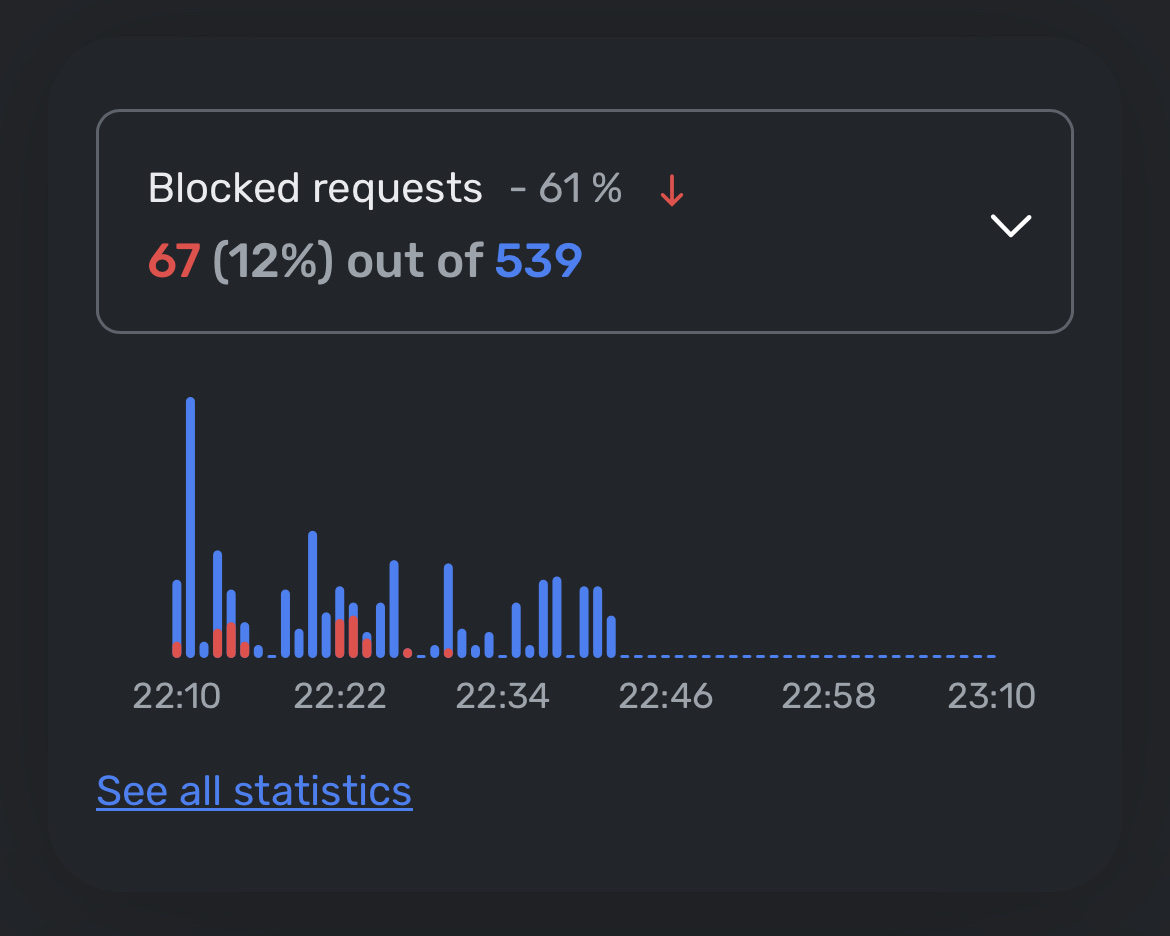Click the 22:58 axis label
This screenshot has width=1170, height=936.
point(829,695)
